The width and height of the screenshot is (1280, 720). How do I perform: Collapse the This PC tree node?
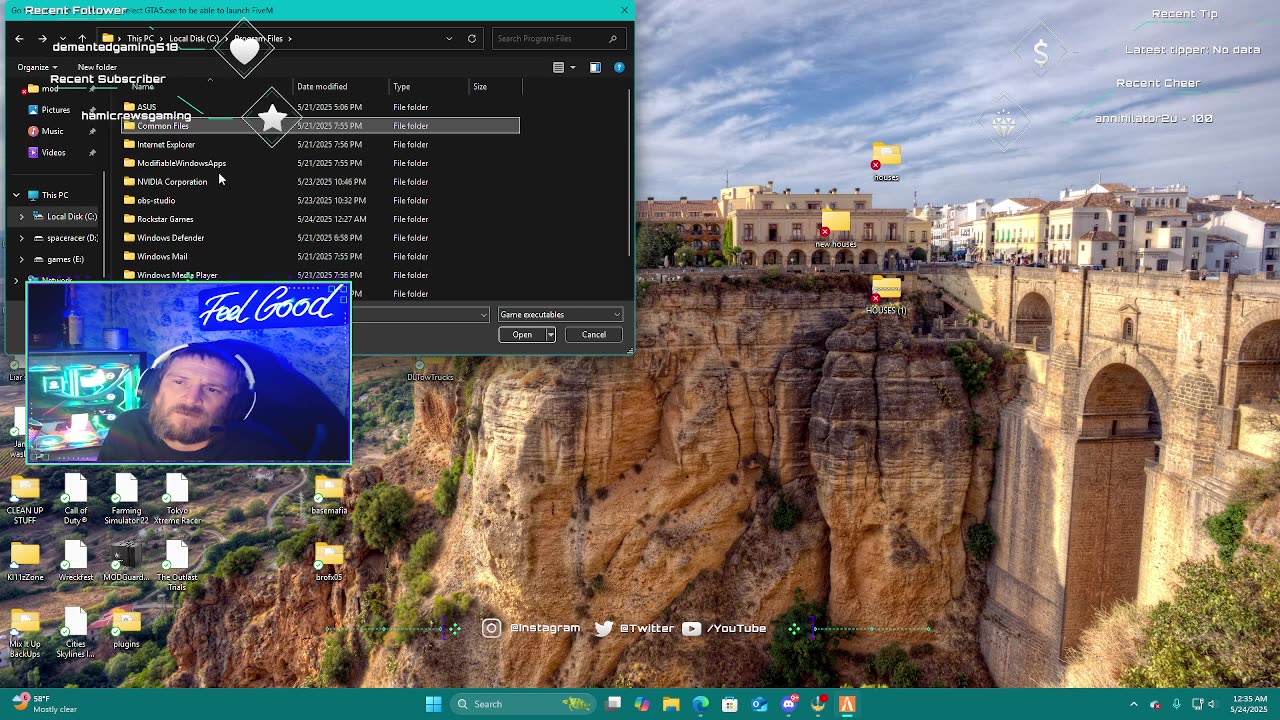click(16, 195)
